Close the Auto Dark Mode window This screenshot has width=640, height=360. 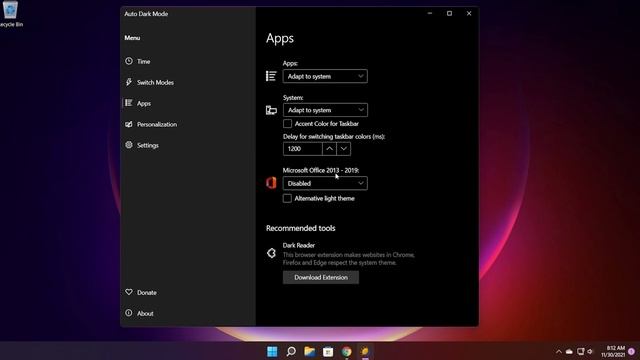point(469,13)
